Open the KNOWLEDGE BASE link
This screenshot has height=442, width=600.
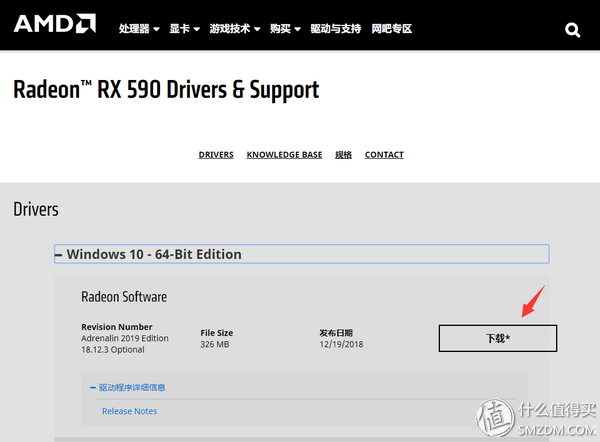284,155
